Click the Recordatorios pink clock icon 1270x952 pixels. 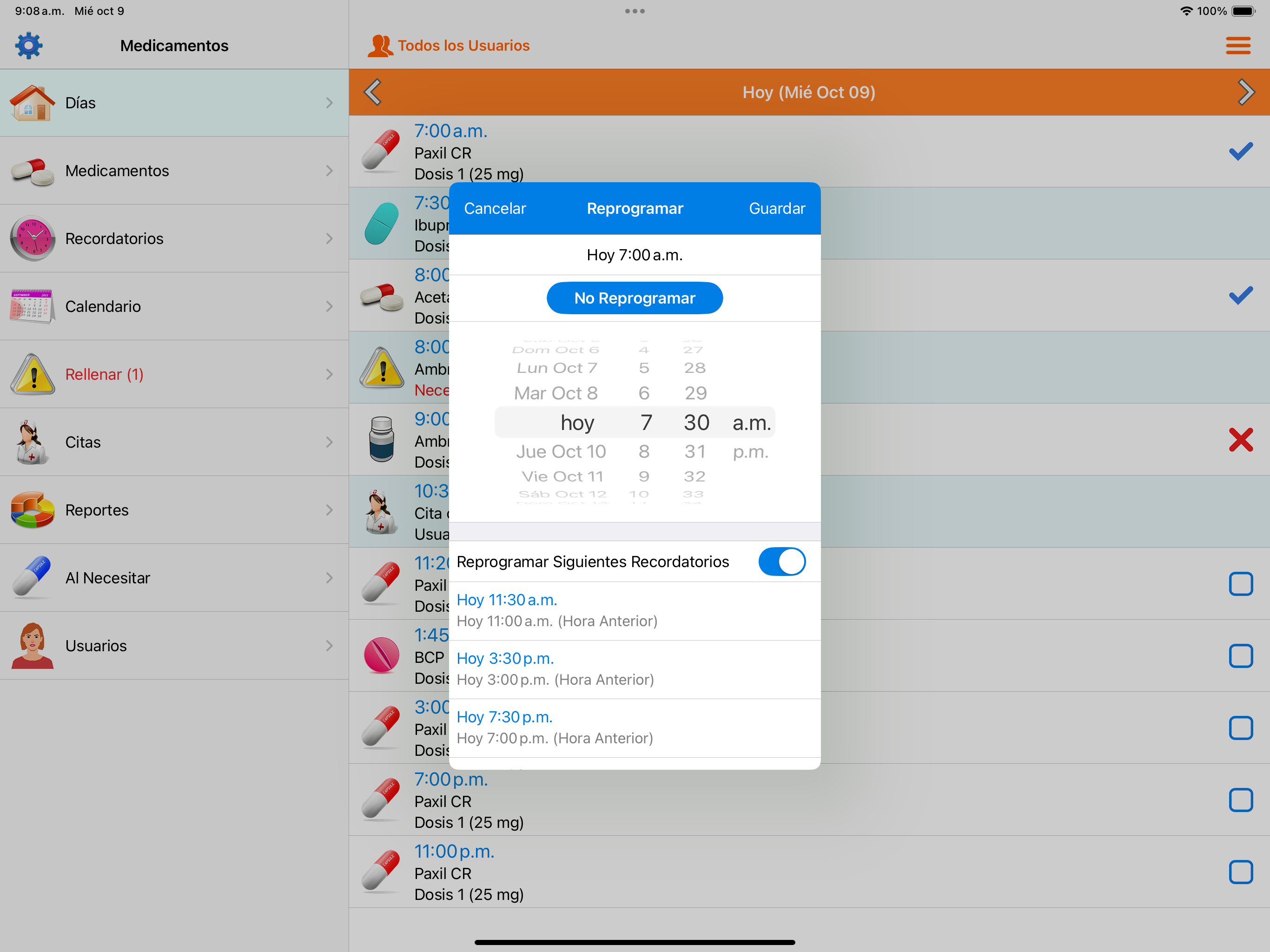pos(32,239)
